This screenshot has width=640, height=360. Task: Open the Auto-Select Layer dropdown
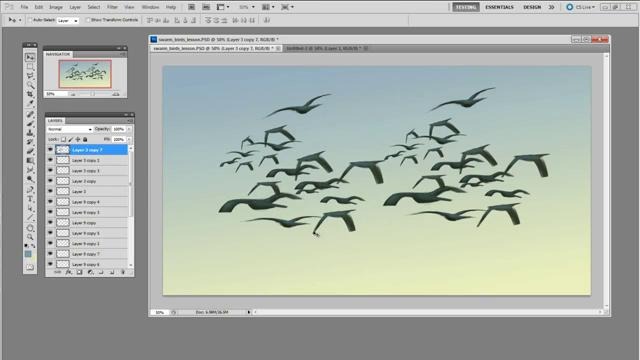pos(67,20)
